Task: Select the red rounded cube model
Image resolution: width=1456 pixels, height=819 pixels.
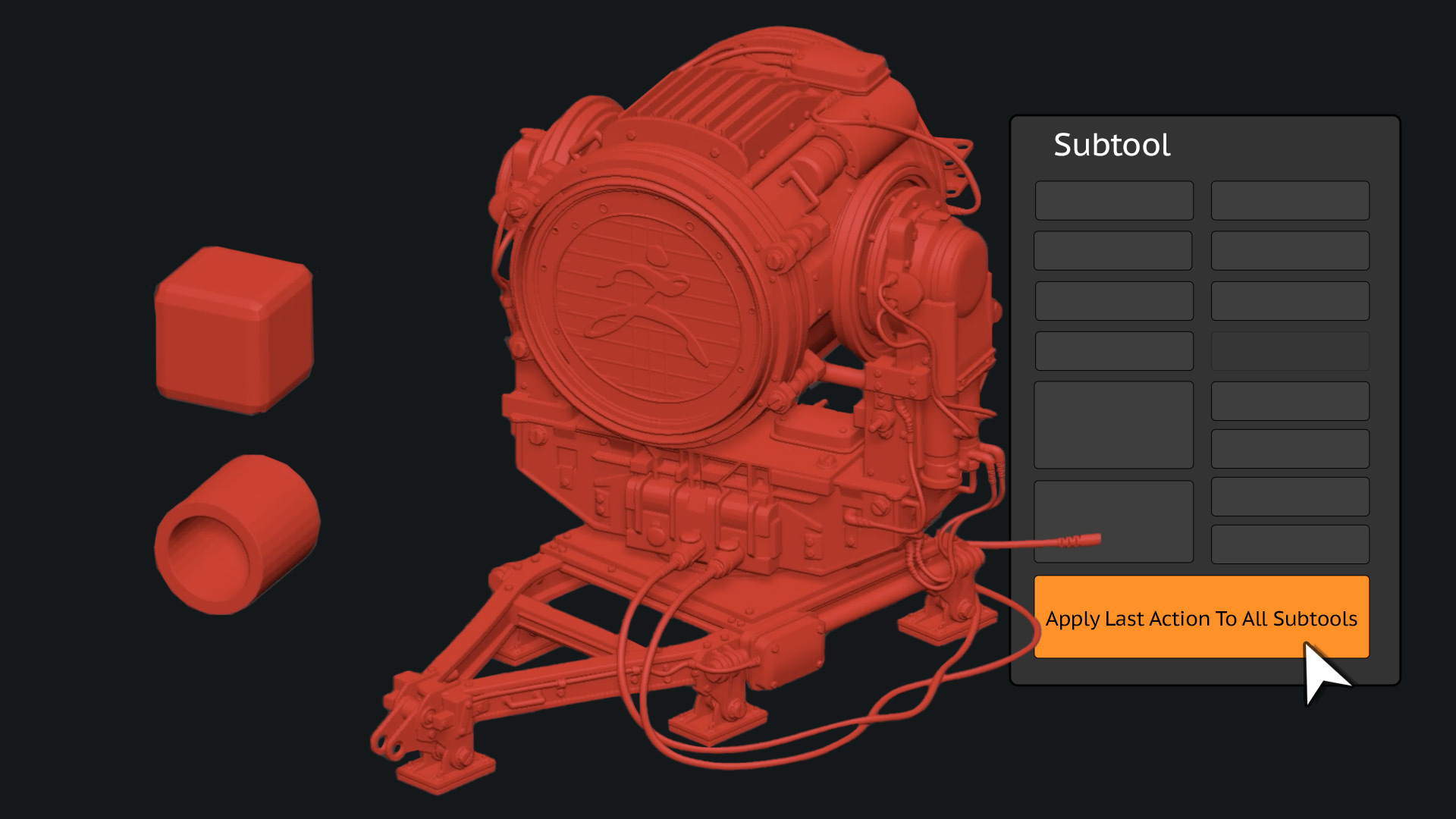Action: coord(234,331)
